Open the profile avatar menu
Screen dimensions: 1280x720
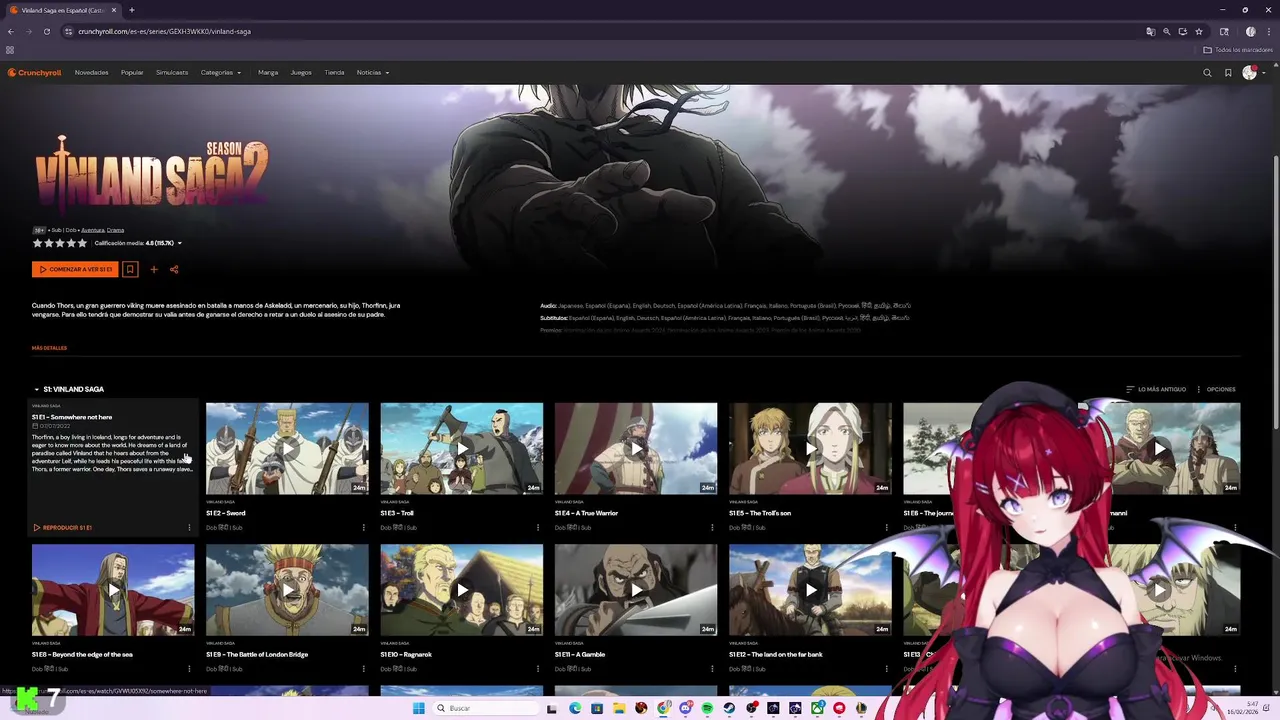1250,73
